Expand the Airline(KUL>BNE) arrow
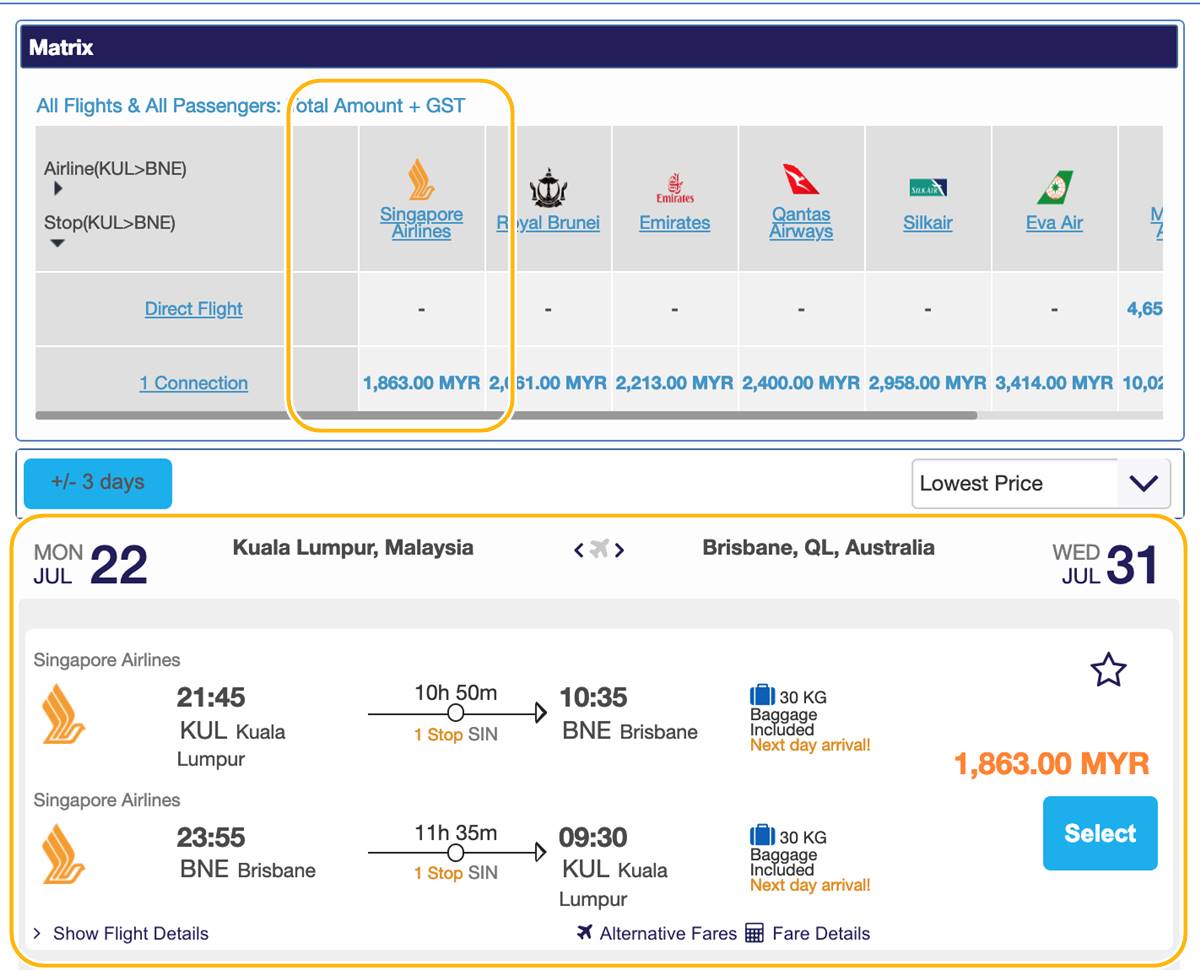The height and width of the screenshot is (970, 1200). [58, 188]
